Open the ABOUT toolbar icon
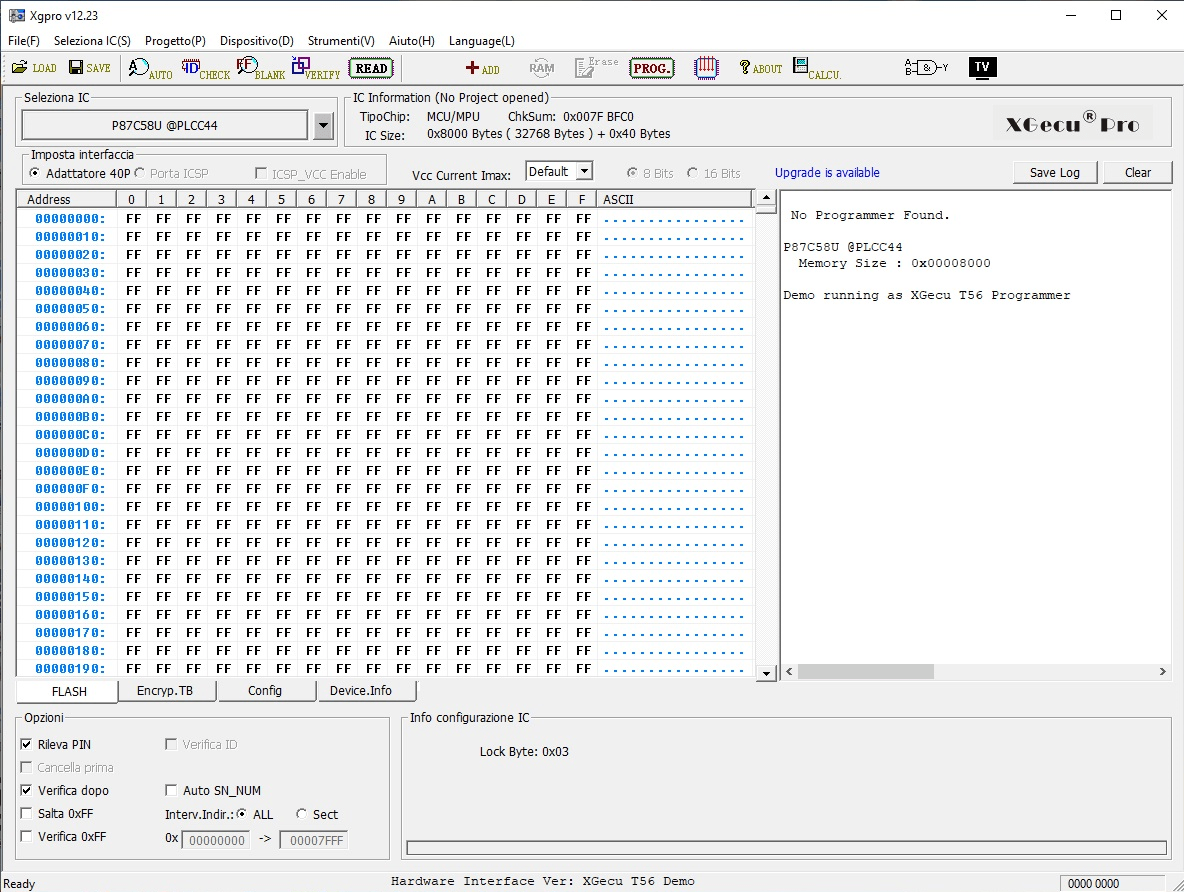Image resolution: width=1184 pixels, height=892 pixels. click(760, 68)
